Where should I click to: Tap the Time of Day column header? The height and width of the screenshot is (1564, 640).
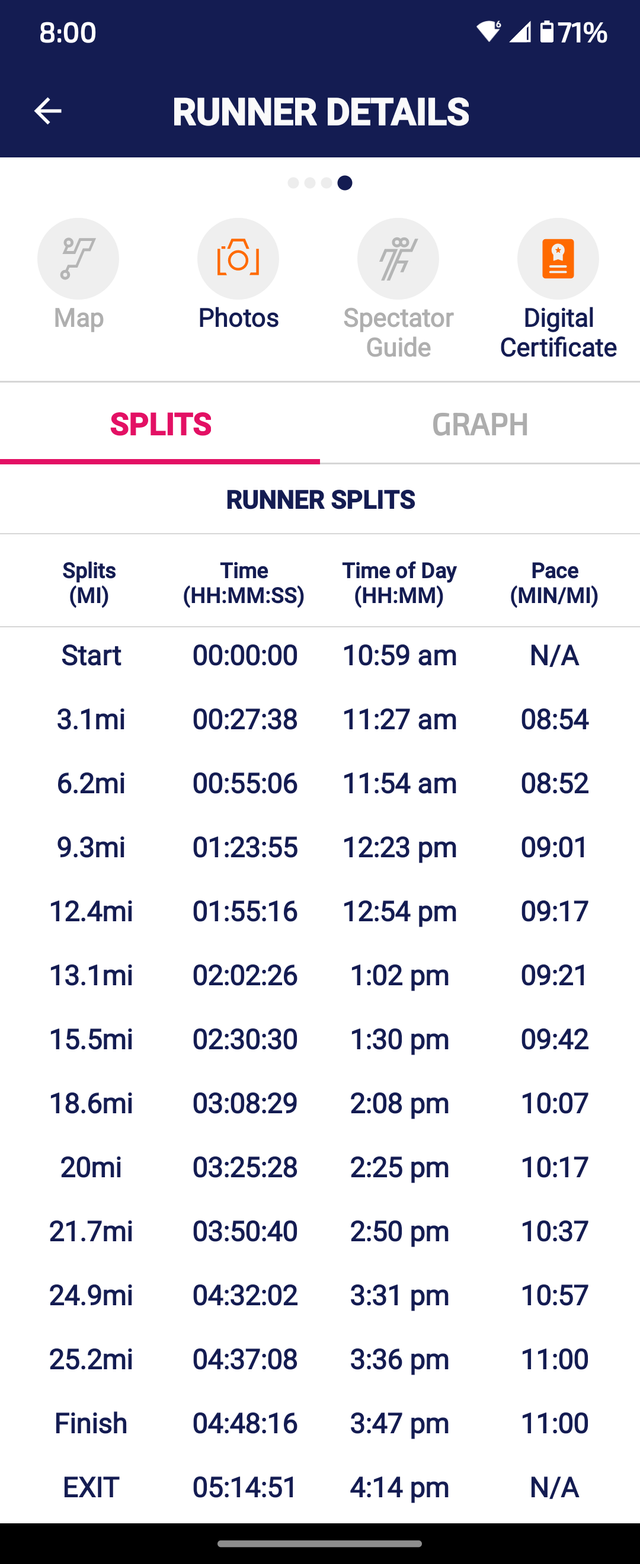pos(399,583)
